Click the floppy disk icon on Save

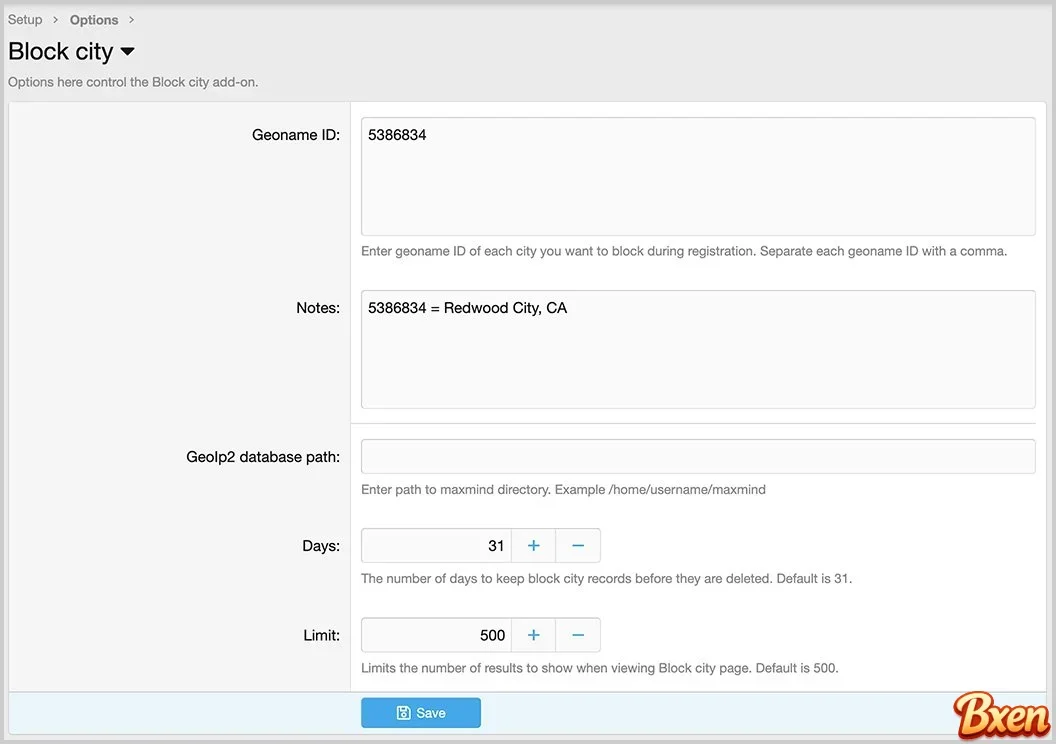403,713
